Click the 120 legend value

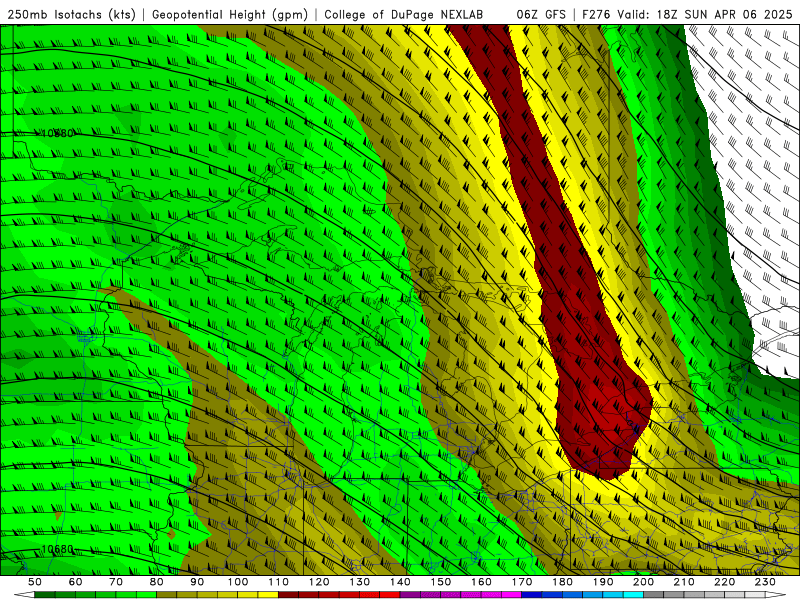click(319, 582)
